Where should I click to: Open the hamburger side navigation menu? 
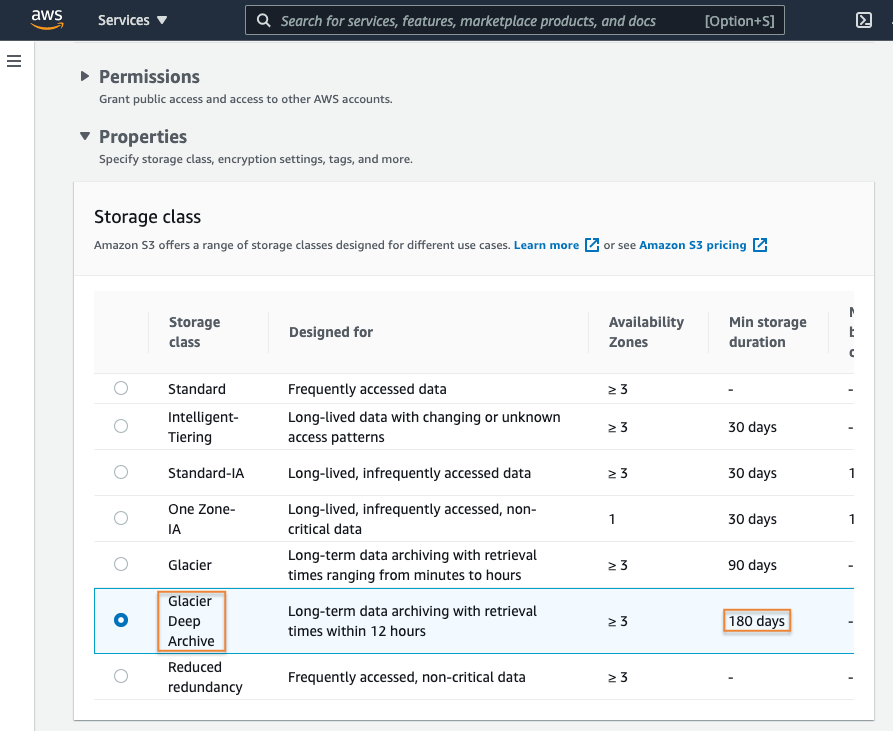click(x=14, y=61)
